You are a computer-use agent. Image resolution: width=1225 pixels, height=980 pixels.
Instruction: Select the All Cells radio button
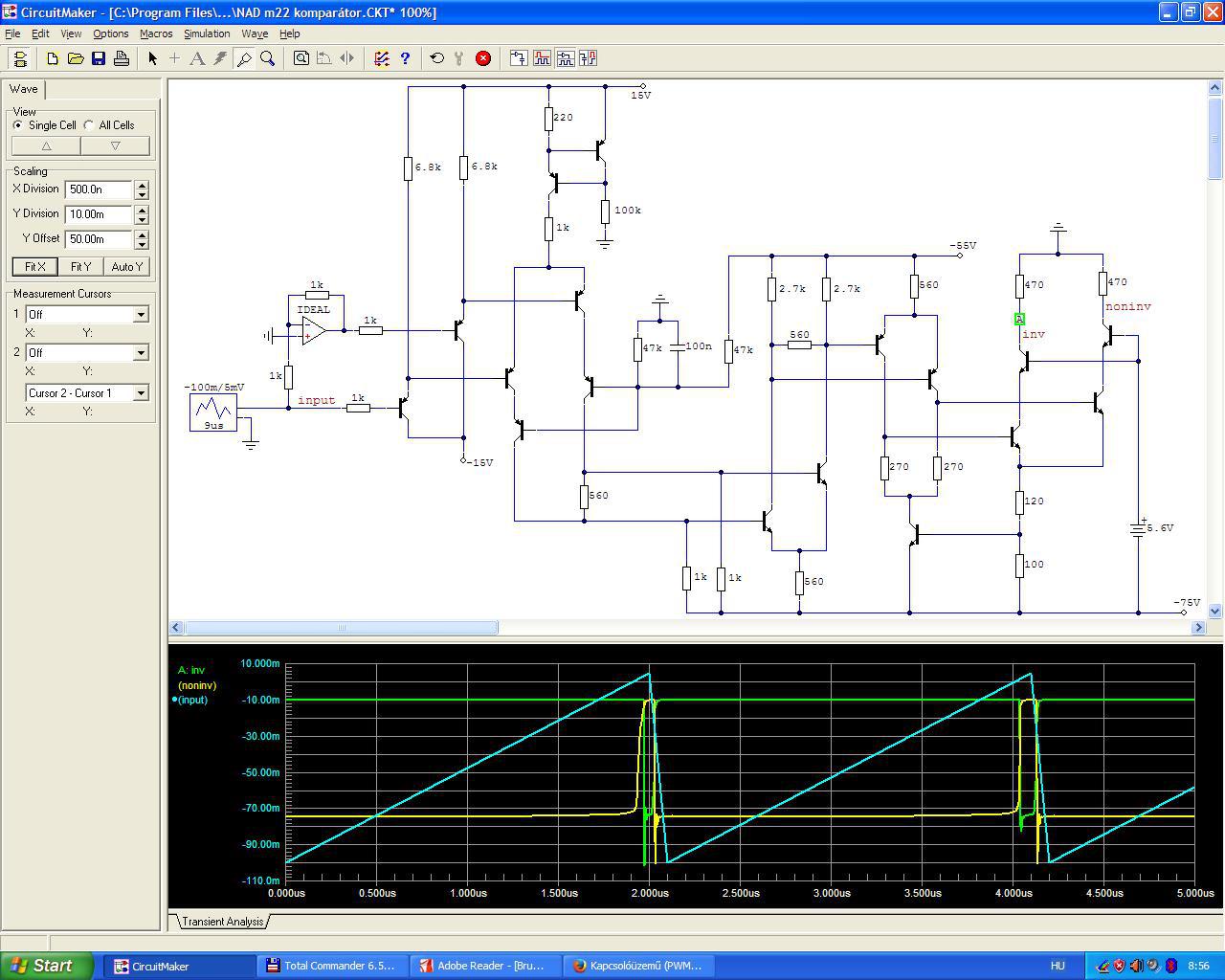tap(89, 125)
